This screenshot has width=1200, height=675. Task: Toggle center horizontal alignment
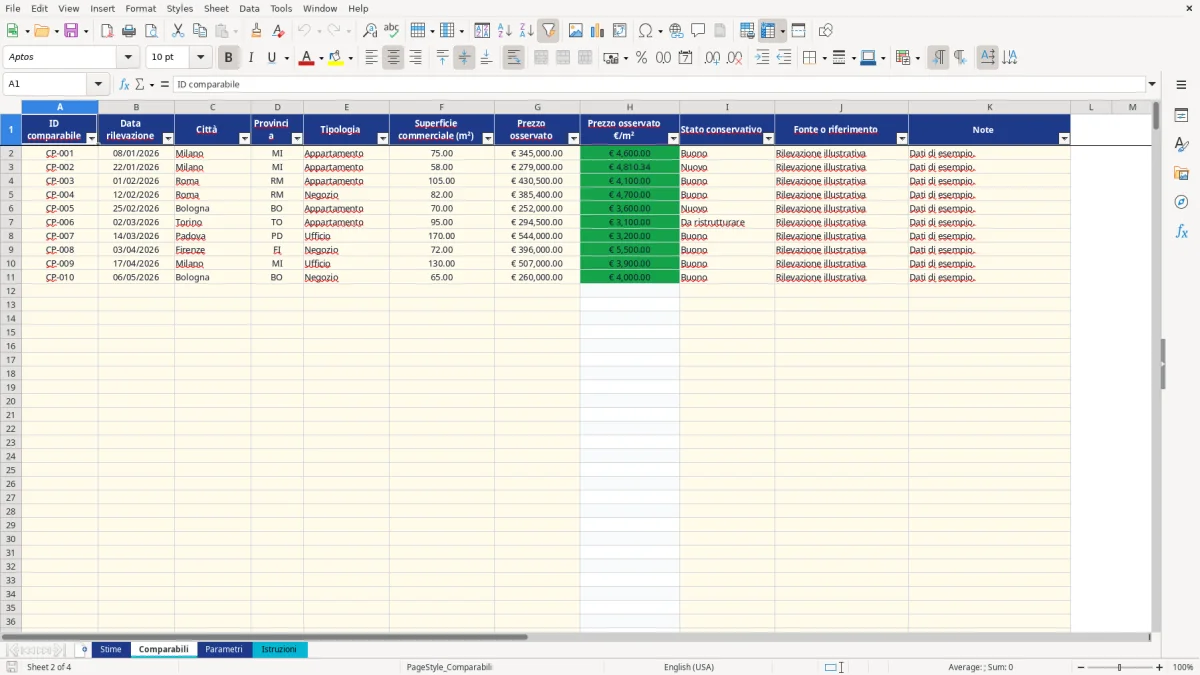coord(393,58)
